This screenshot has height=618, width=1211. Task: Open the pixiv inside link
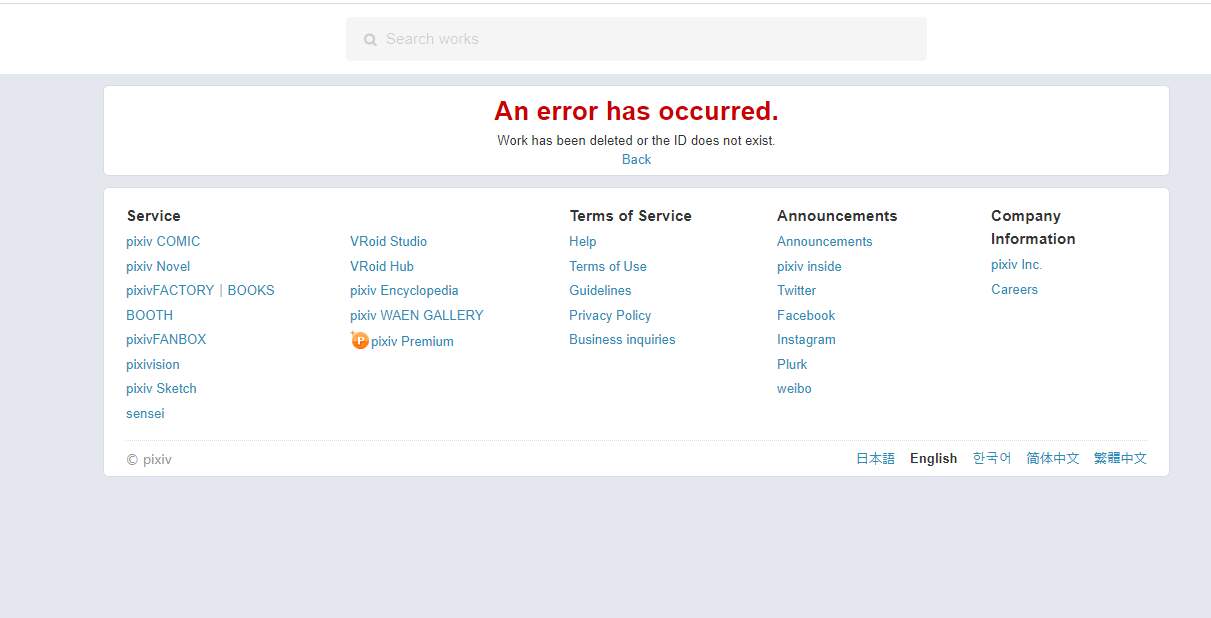(x=809, y=267)
